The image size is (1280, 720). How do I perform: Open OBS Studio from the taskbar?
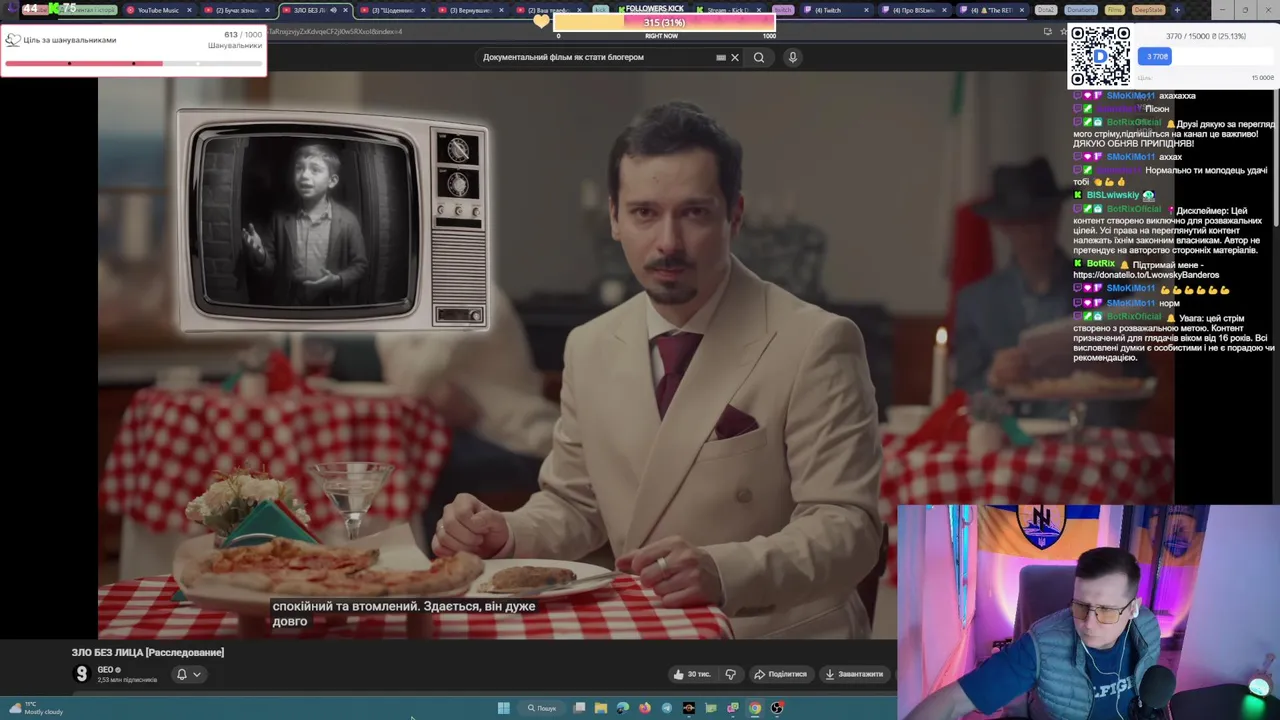click(777, 708)
